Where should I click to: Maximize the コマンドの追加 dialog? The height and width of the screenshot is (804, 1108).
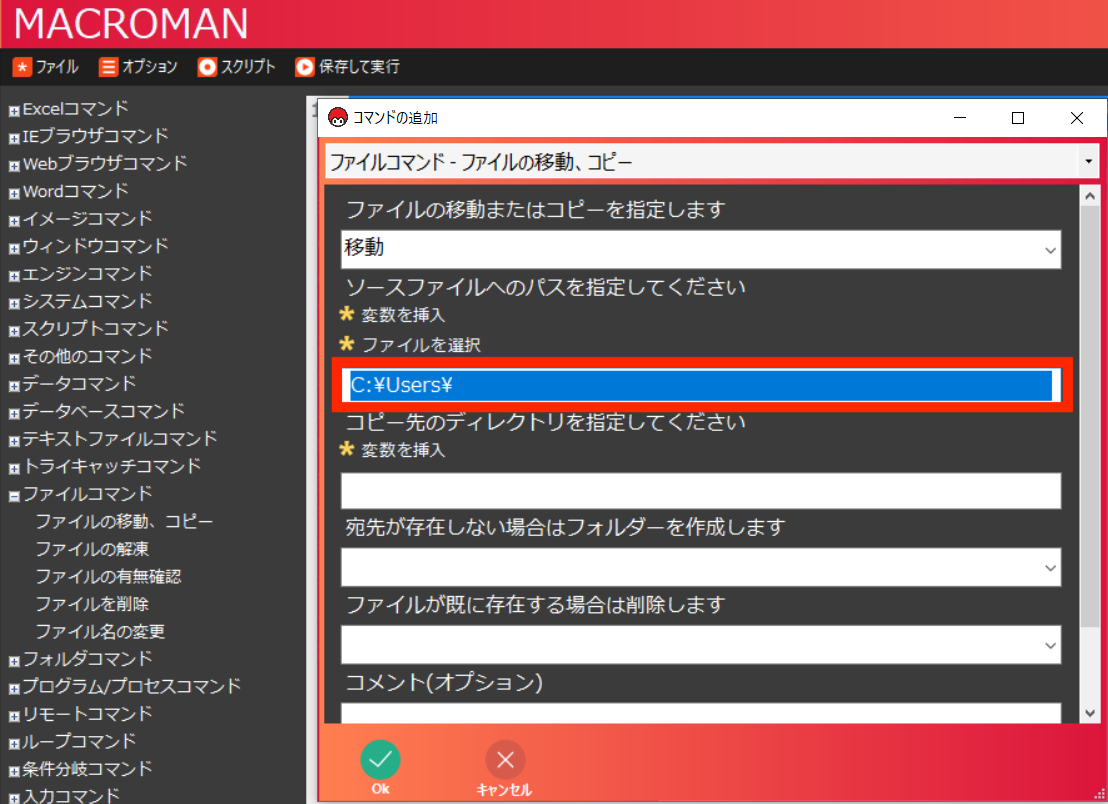point(1018,118)
